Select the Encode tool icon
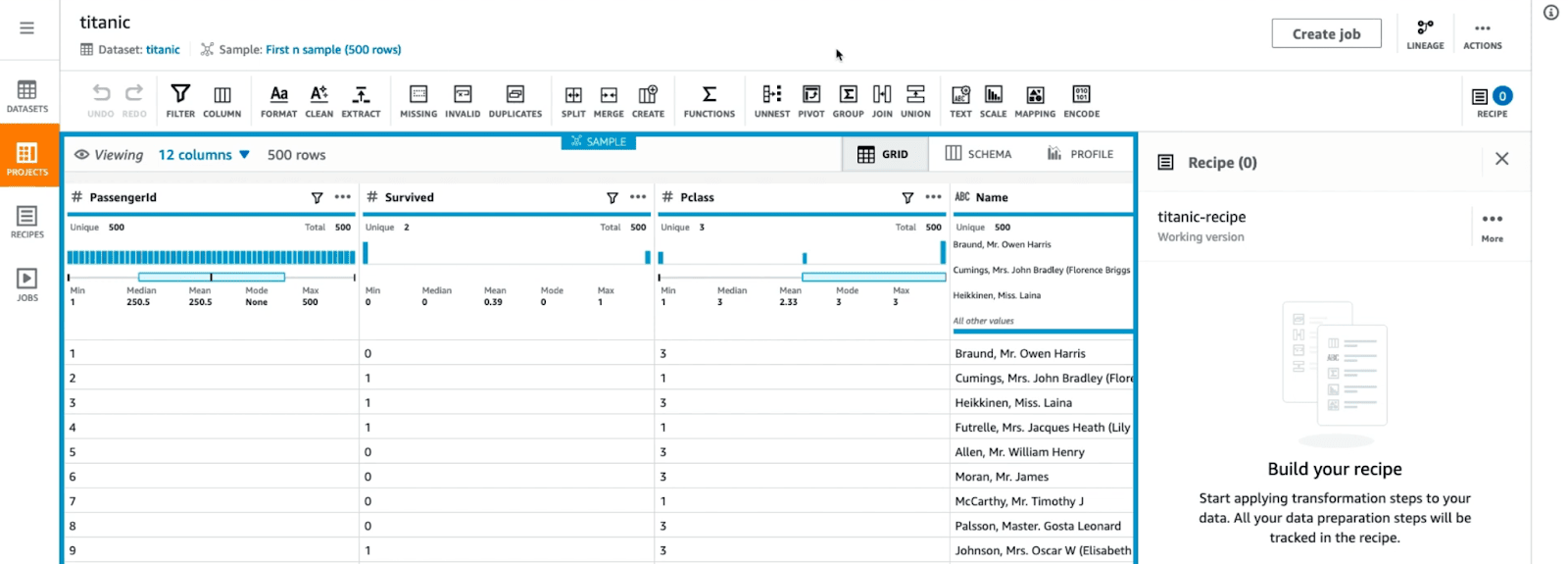The image size is (1568, 564). coord(1081,100)
